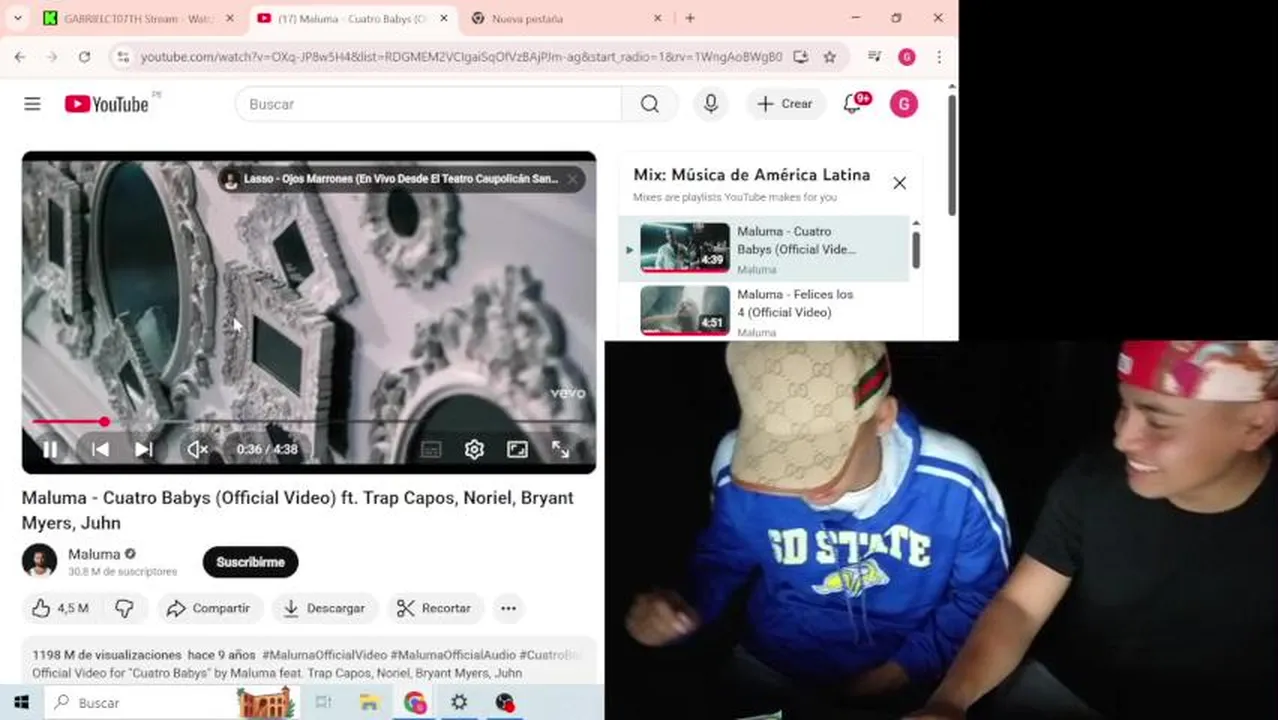The image size is (1278, 720).
Task: Enter full screen video mode
Action: pos(560,450)
